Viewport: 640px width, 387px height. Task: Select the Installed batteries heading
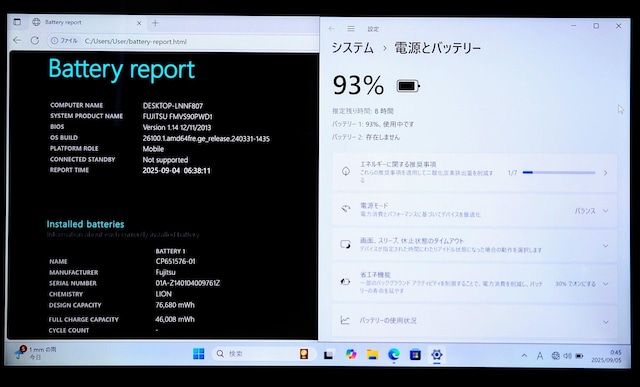[x=85, y=224]
